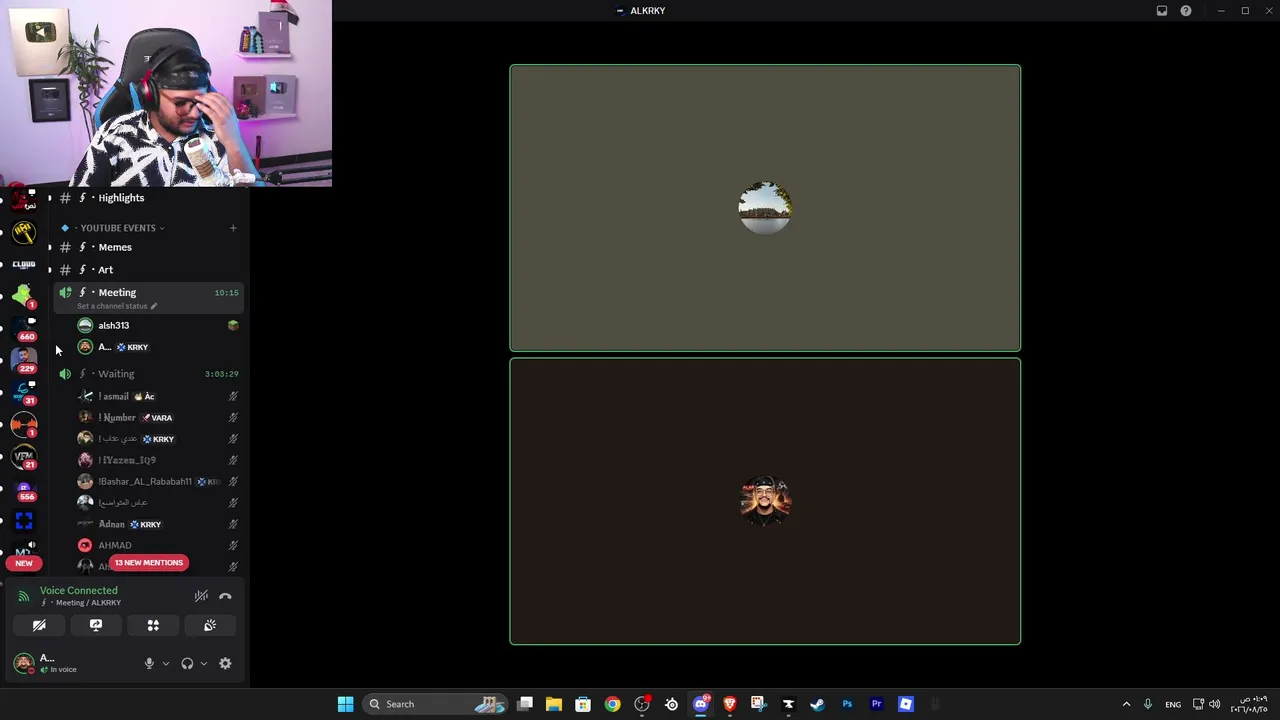Deafen with the headphones icon
Viewport: 1280px width, 720px height.
click(x=187, y=663)
